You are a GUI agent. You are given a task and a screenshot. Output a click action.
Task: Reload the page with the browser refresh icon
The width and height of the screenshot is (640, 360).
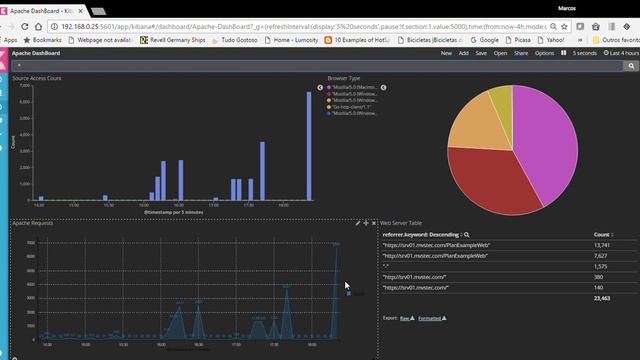tap(24, 27)
